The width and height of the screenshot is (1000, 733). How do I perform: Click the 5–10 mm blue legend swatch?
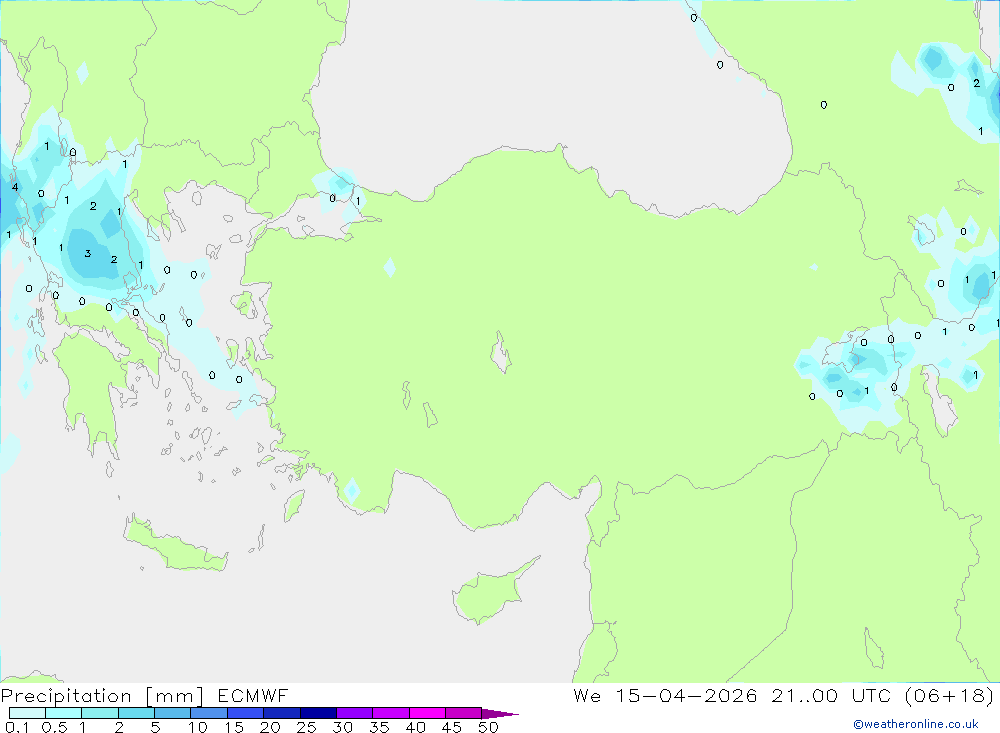pyautogui.click(x=173, y=713)
